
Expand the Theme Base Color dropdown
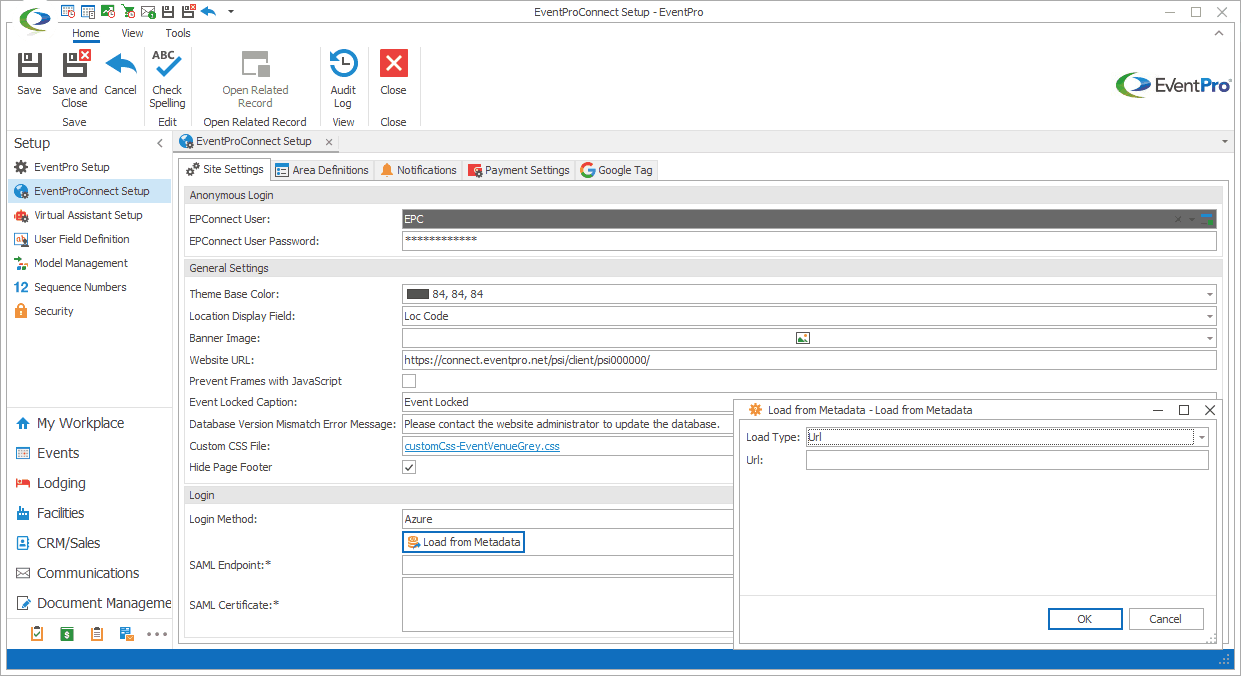[x=1209, y=294]
